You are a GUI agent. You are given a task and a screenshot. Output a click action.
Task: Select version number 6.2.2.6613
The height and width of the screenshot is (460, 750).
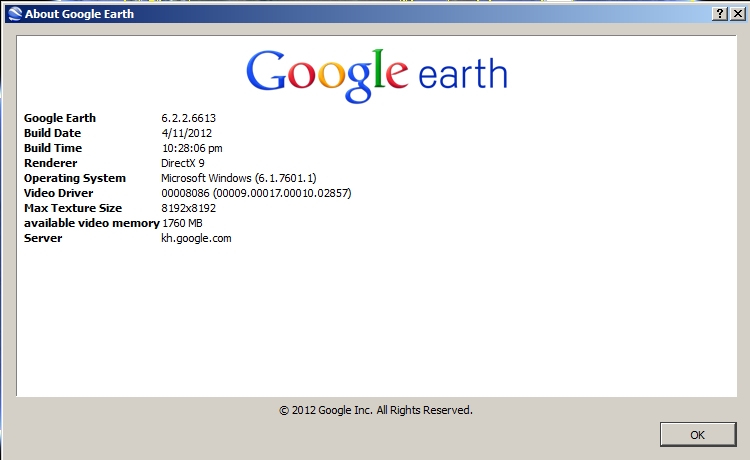(x=188, y=118)
